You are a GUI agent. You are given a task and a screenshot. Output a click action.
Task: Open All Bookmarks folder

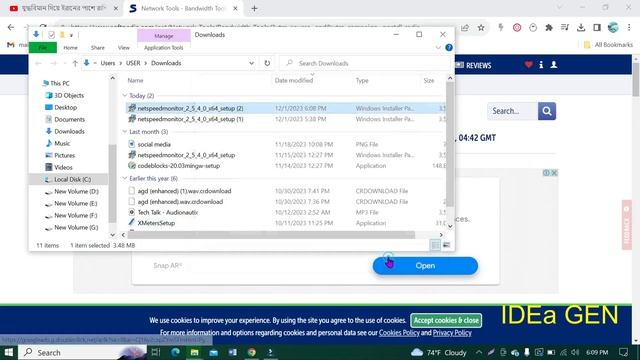pyautogui.click(x=608, y=45)
